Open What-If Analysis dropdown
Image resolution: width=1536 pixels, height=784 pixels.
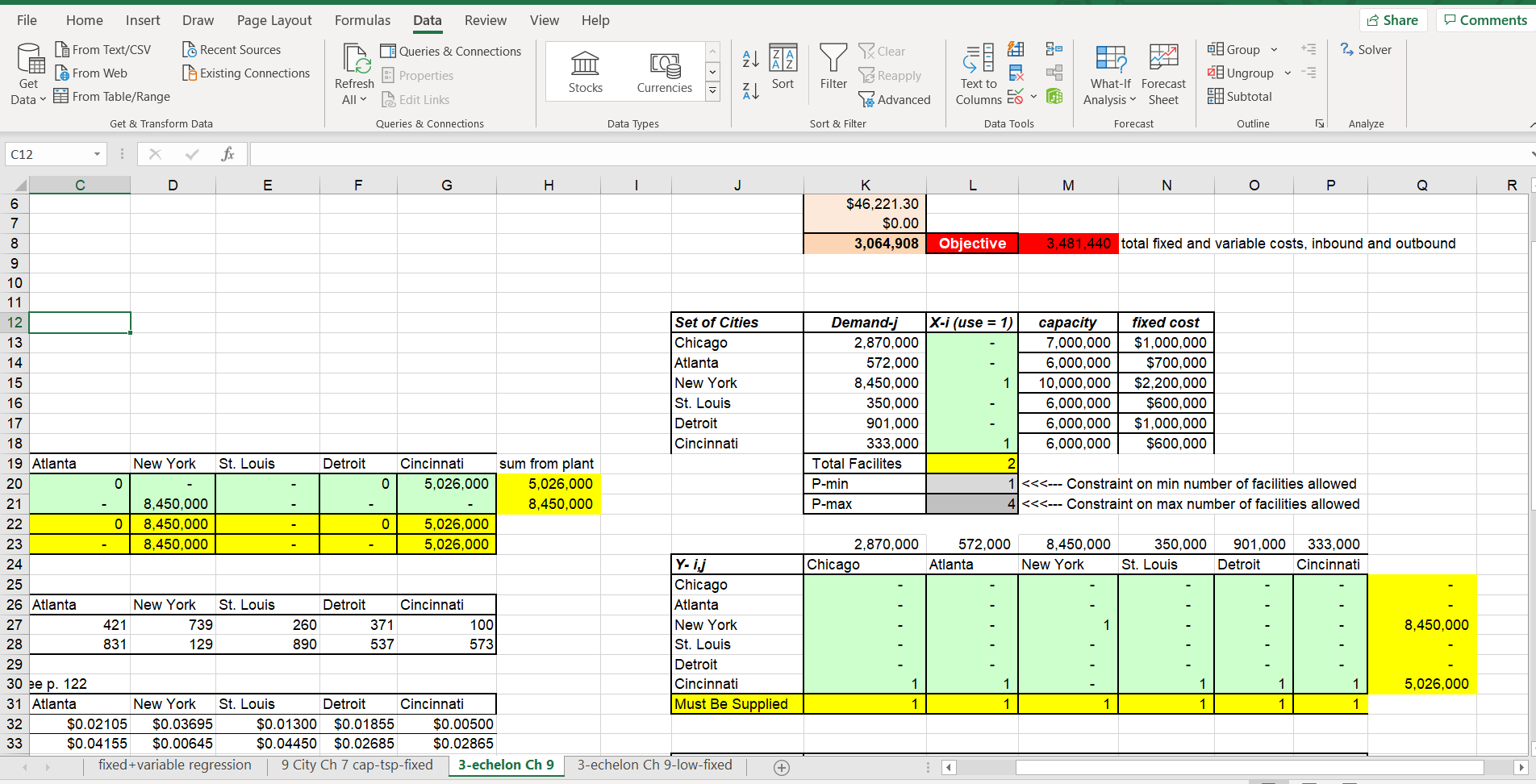click(1110, 75)
